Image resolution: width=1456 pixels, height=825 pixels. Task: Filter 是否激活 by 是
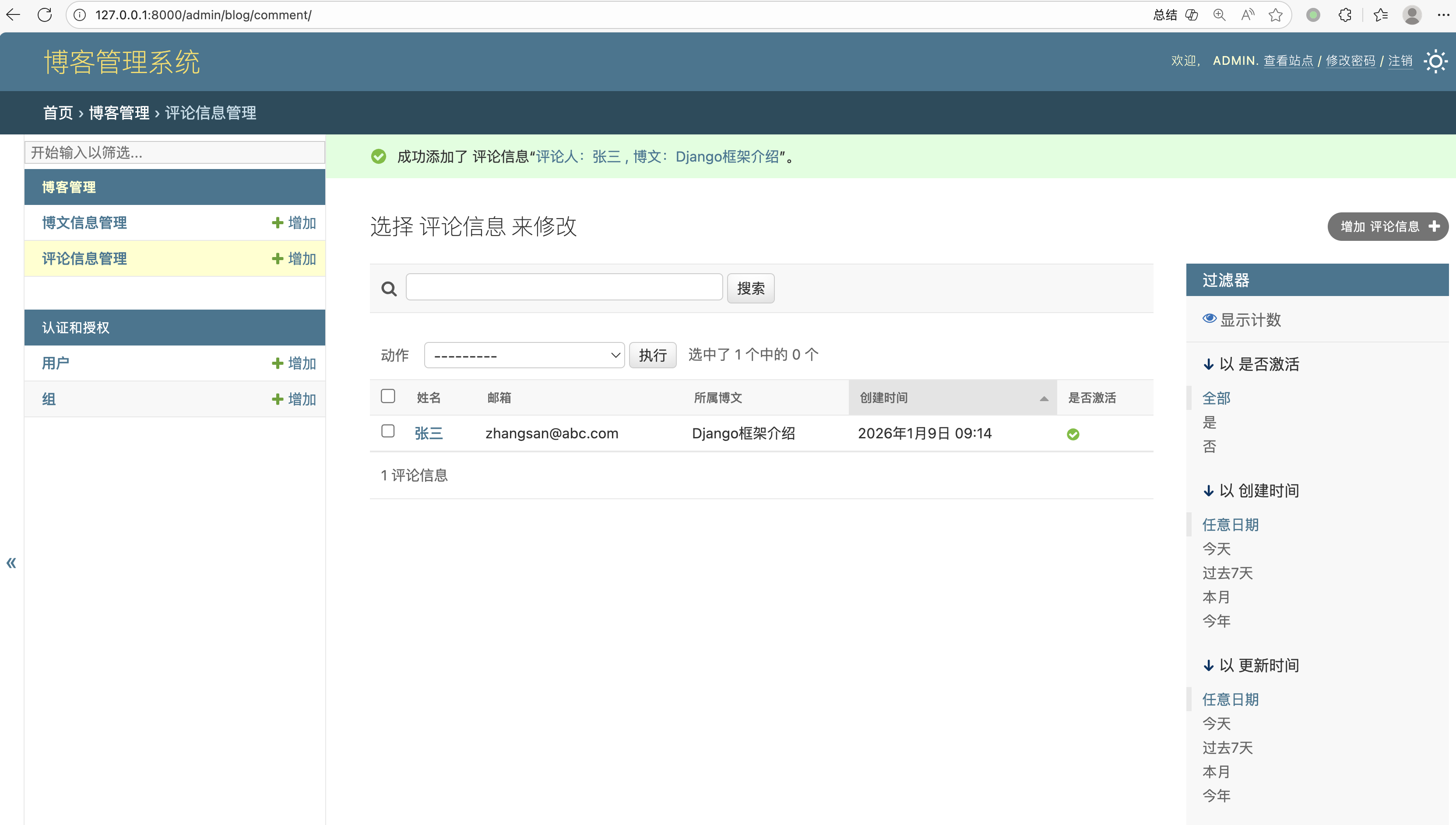click(1209, 422)
